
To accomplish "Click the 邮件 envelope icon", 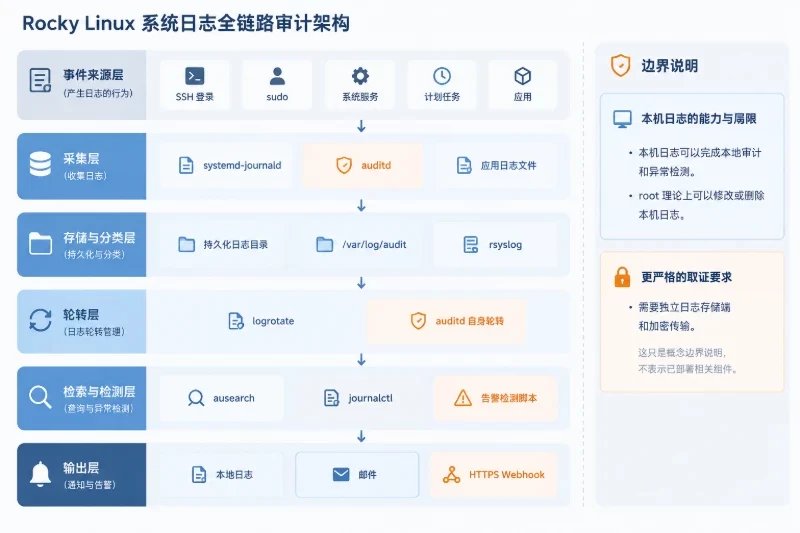I will (x=341, y=474).
